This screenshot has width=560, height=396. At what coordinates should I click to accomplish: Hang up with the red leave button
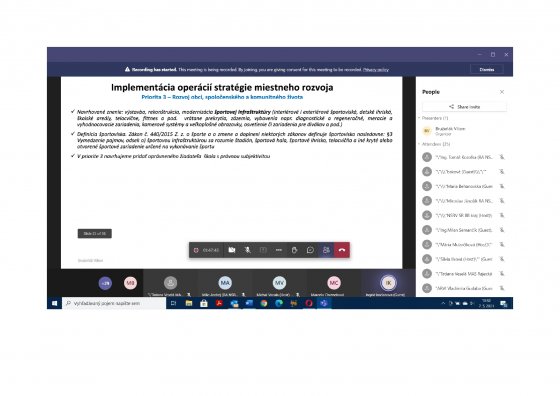point(342,250)
